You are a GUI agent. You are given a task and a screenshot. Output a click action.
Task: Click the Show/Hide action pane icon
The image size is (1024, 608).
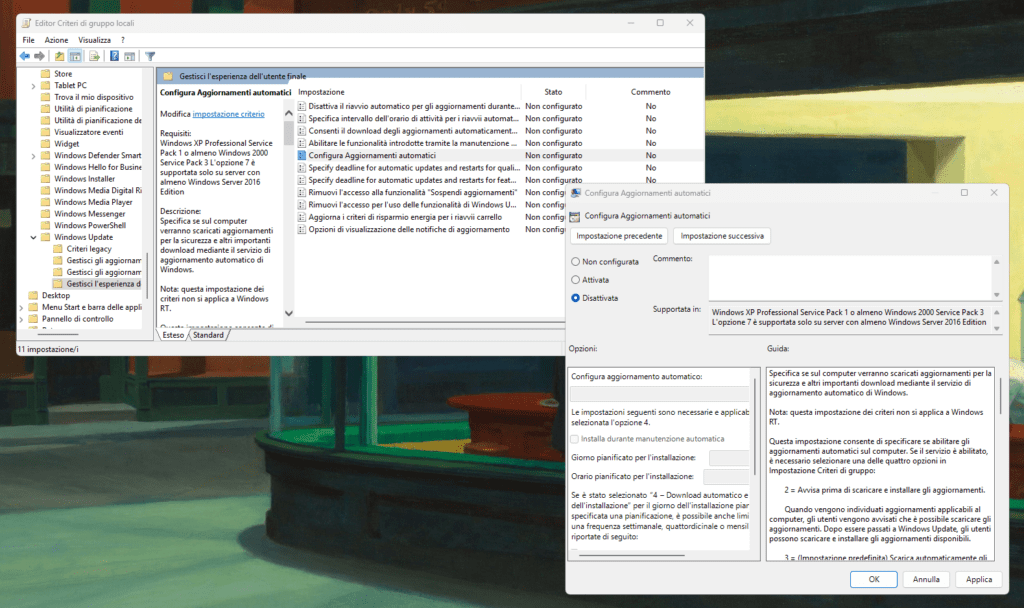(131, 56)
